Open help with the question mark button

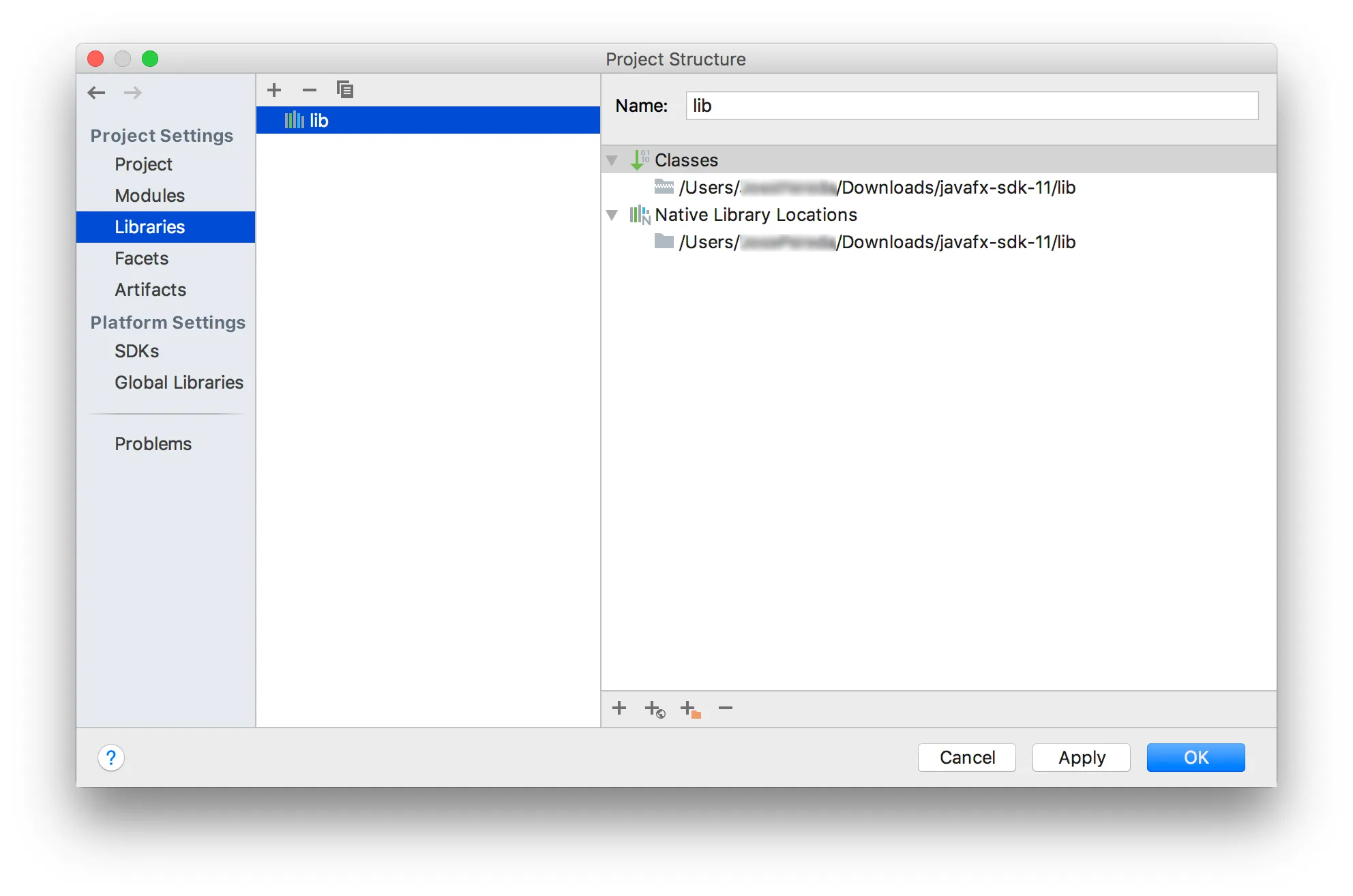click(x=111, y=758)
